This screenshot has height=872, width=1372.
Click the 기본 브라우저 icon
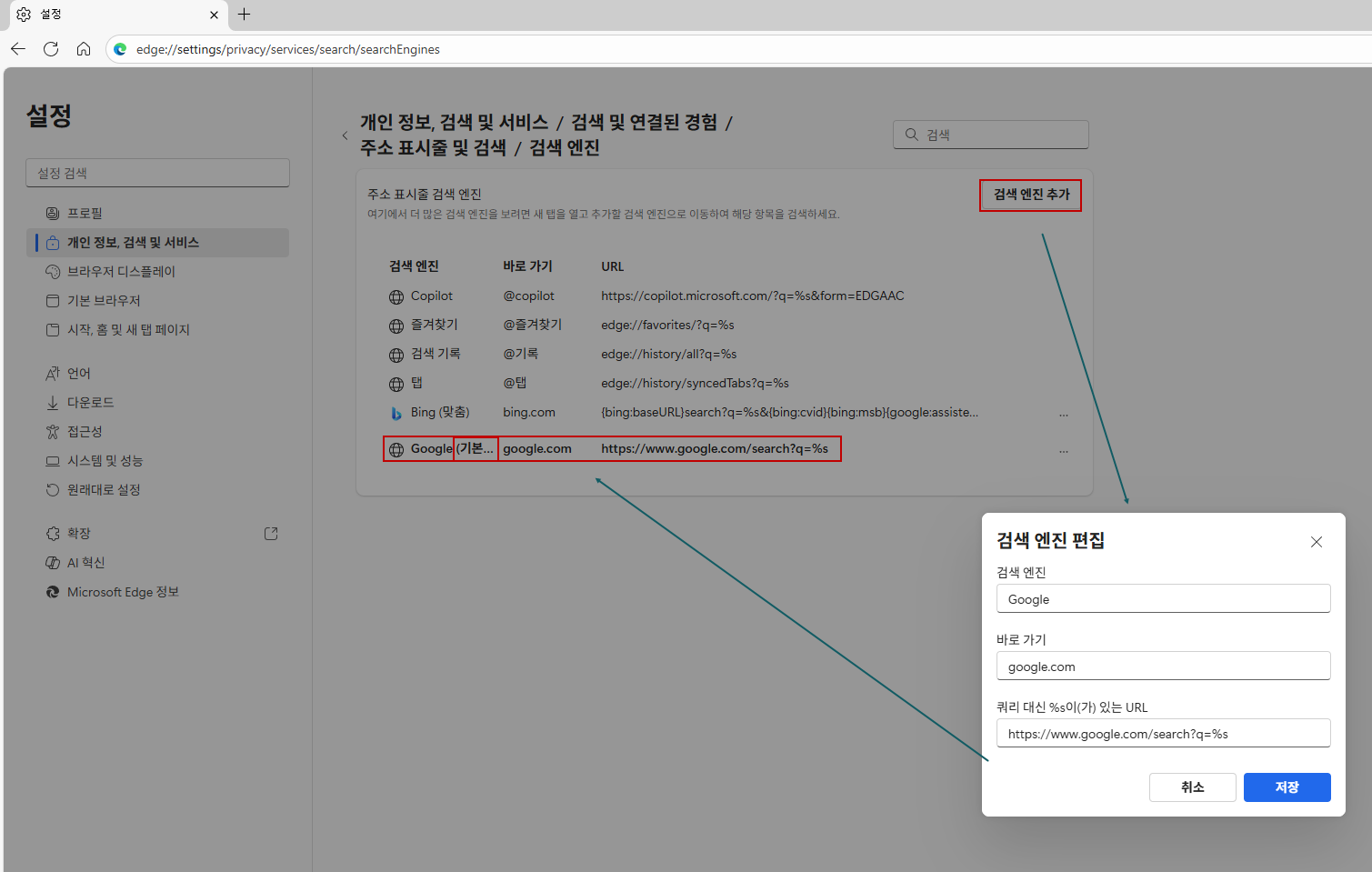point(53,300)
